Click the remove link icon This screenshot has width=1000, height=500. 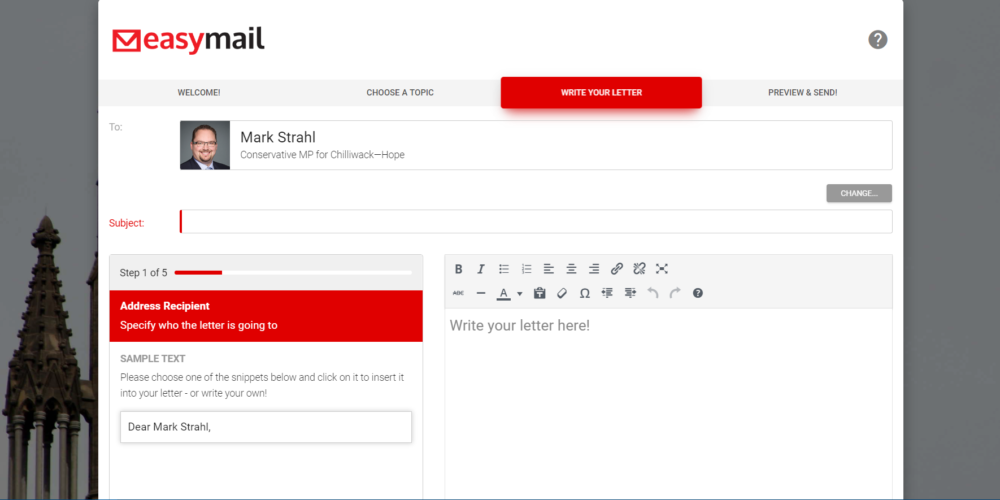tap(640, 269)
